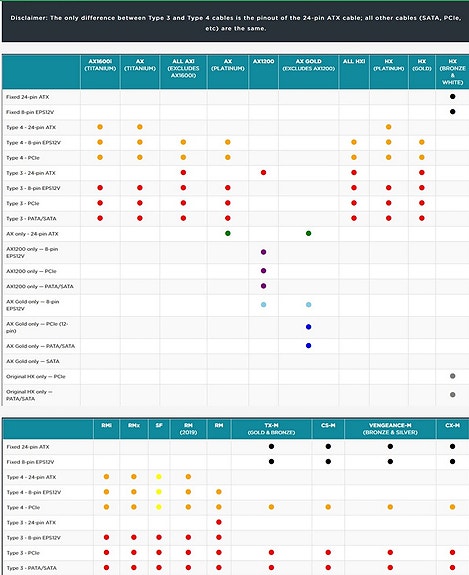The image size is (469, 575).
Task: Click blue dot in AX Gold only — PATA/SATA row
Action: 308,345
